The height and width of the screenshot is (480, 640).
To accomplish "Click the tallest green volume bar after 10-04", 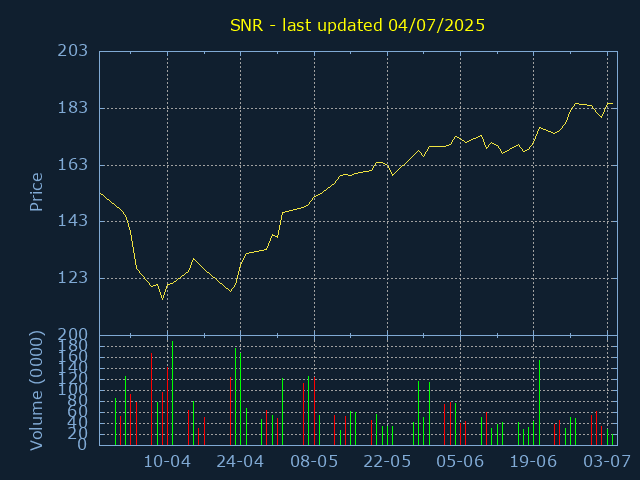I will (172, 393).
